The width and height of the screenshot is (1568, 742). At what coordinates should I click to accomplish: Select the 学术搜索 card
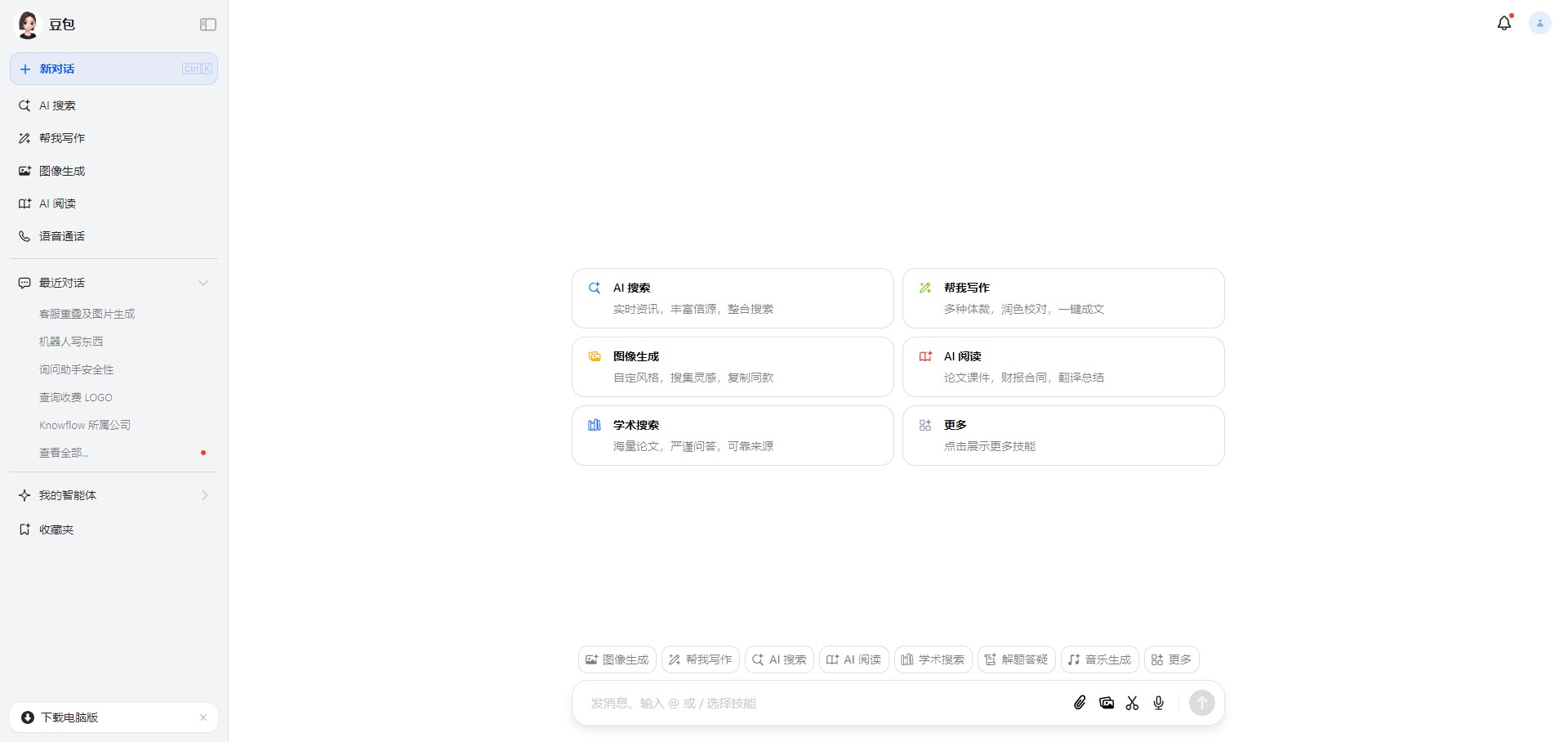733,436
